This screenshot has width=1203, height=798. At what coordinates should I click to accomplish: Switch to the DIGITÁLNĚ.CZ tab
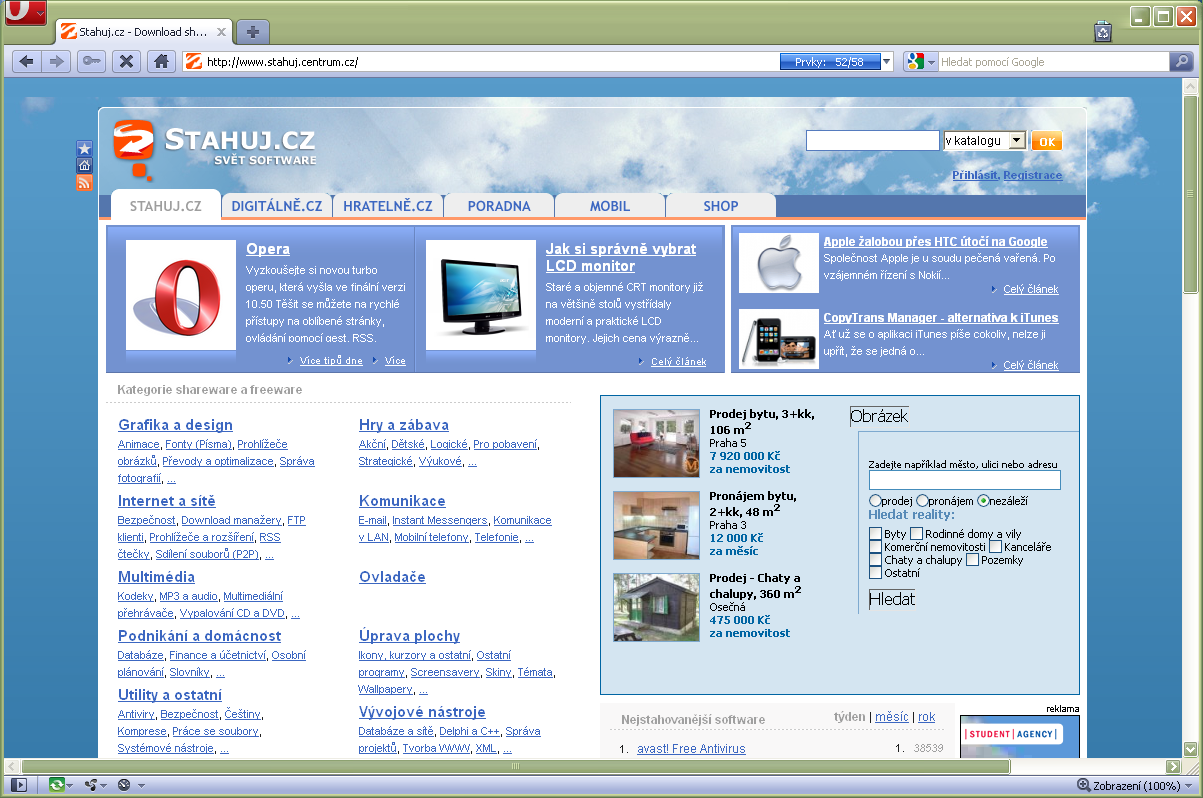pyautogui.click(x=277, y=206)
